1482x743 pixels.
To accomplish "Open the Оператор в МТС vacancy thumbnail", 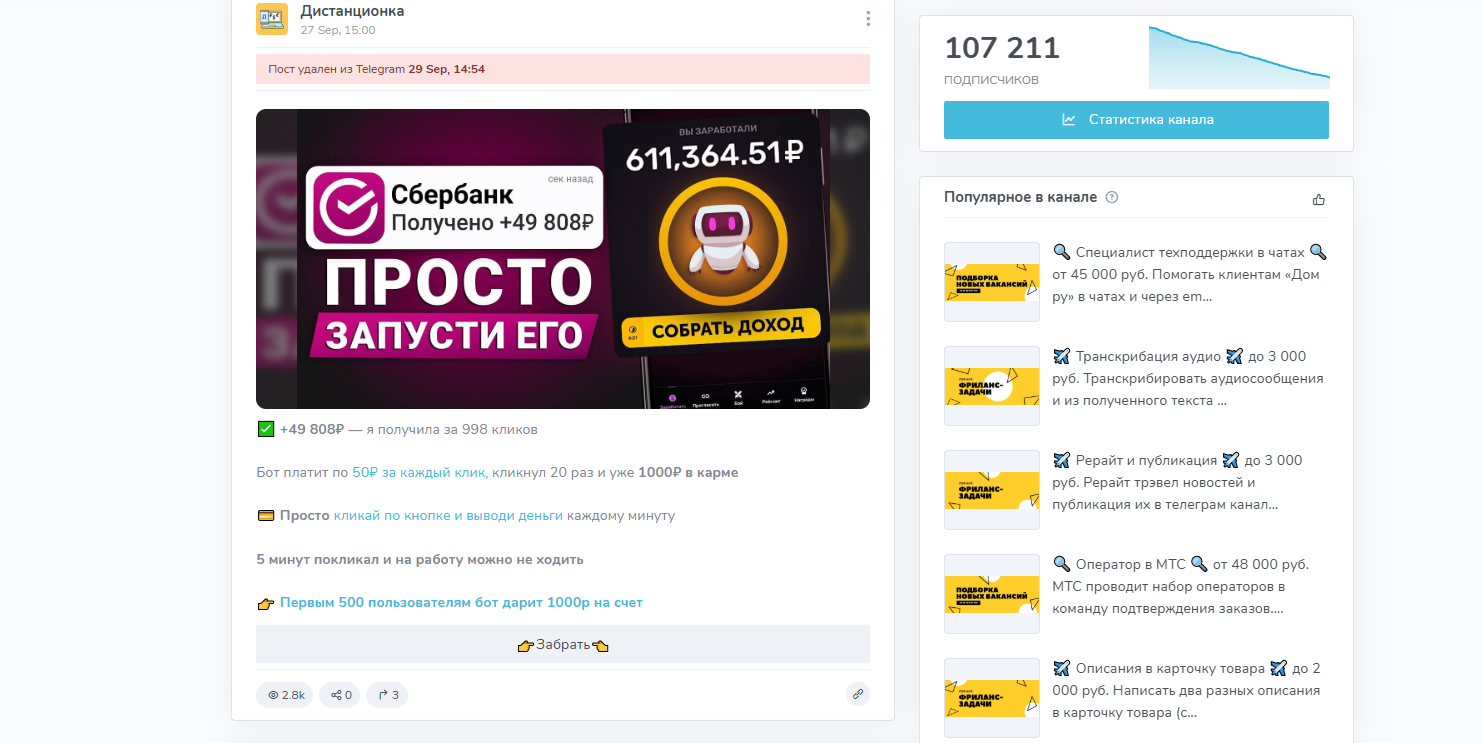I will tap(991, 594).
